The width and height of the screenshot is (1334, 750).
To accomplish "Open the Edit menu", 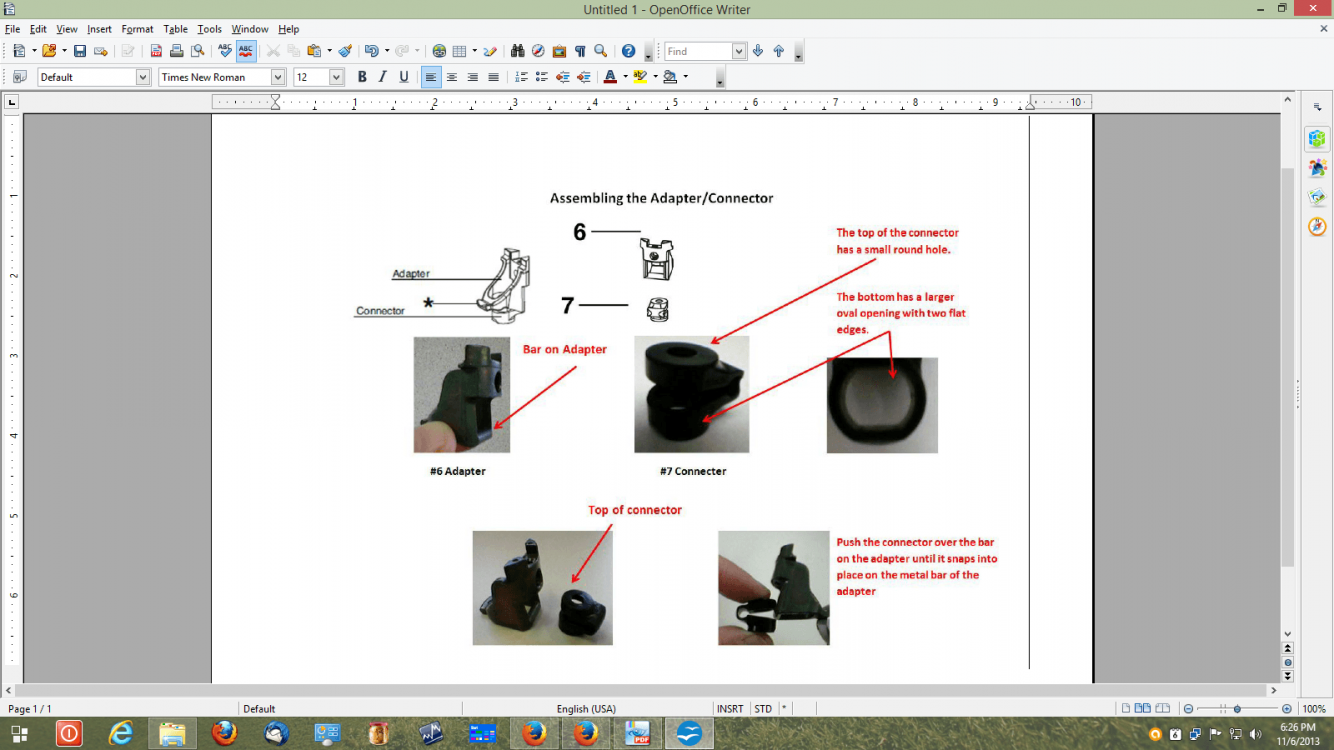I will tap(38, 29).
